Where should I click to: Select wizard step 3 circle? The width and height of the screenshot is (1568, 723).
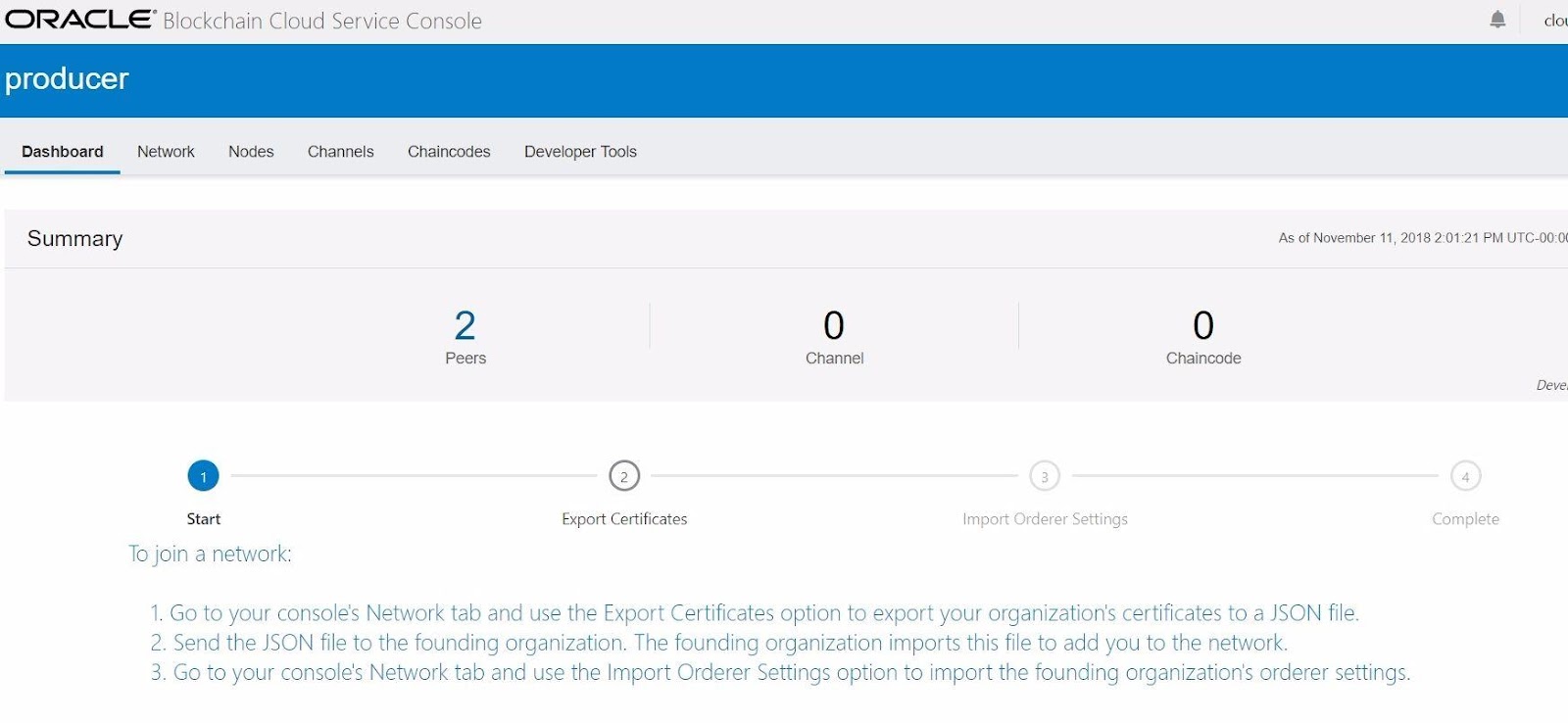point(1045,476)
